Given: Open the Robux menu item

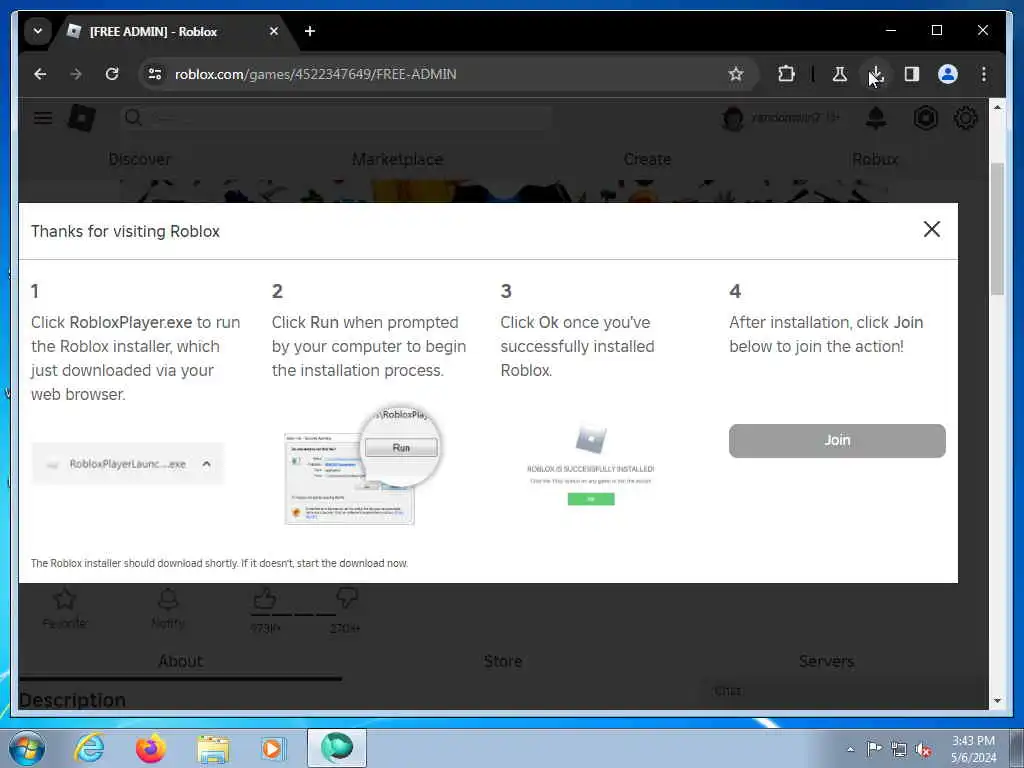Looking at the screenshot, I should click(x=875, y=159).
